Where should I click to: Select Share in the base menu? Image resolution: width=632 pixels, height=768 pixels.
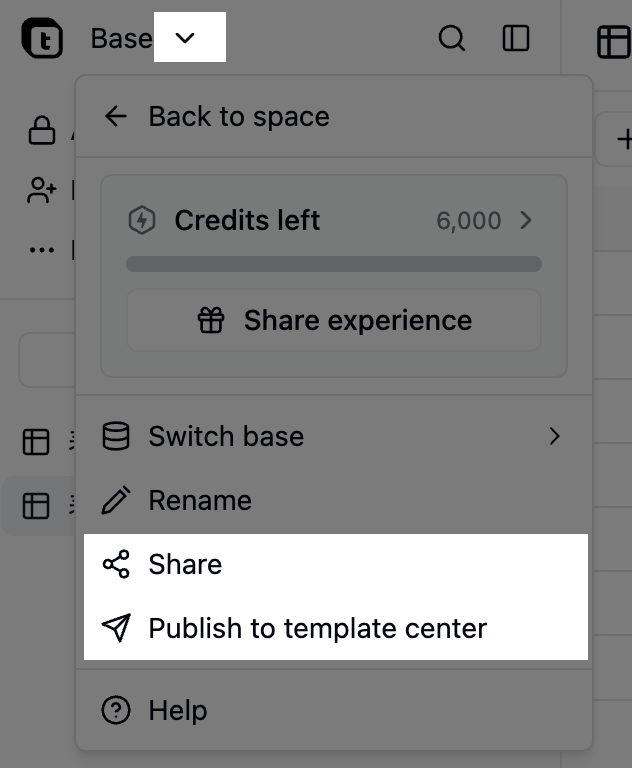(x=186, y=564)
